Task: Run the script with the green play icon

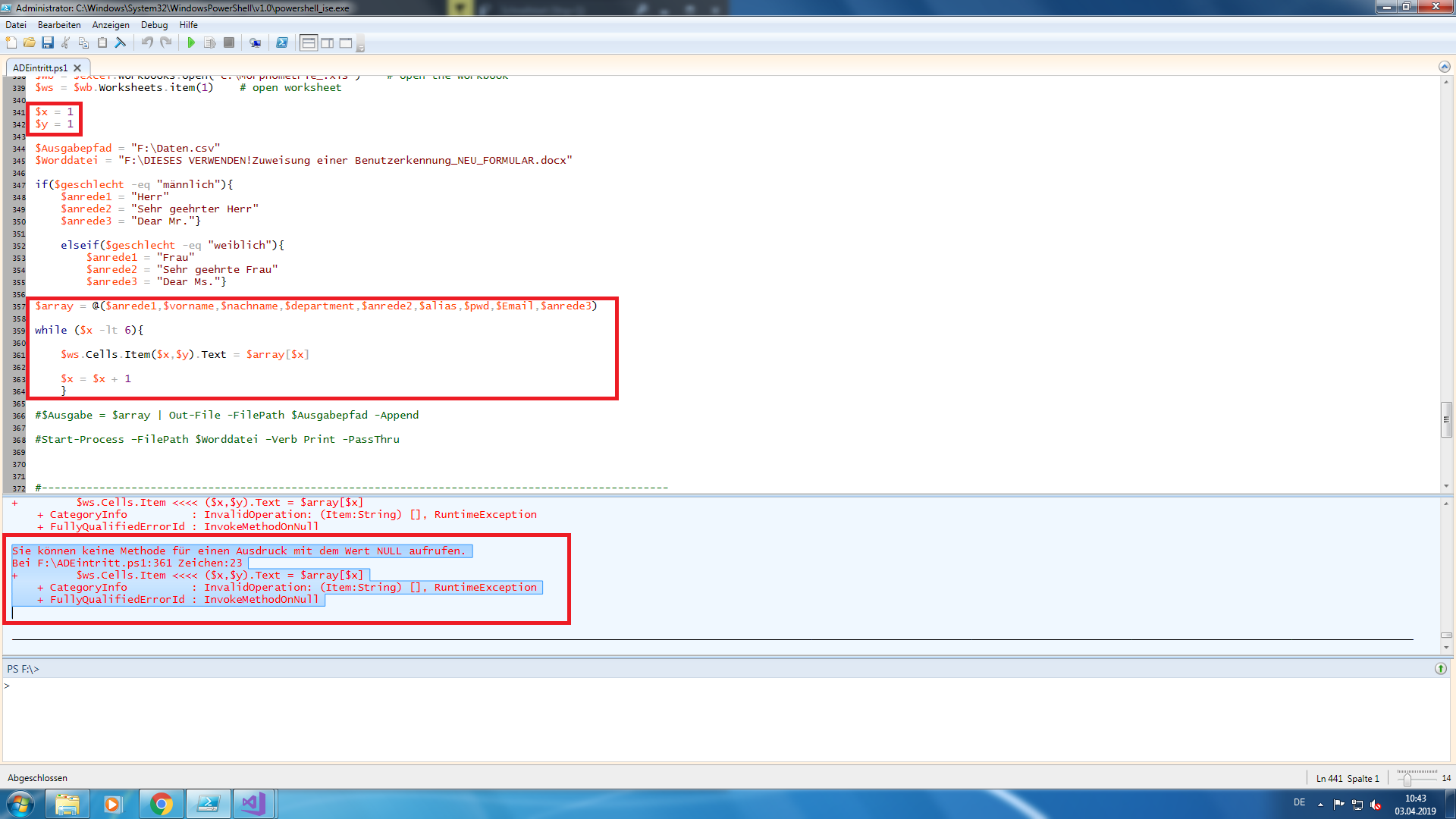Action: click(191, 43)
